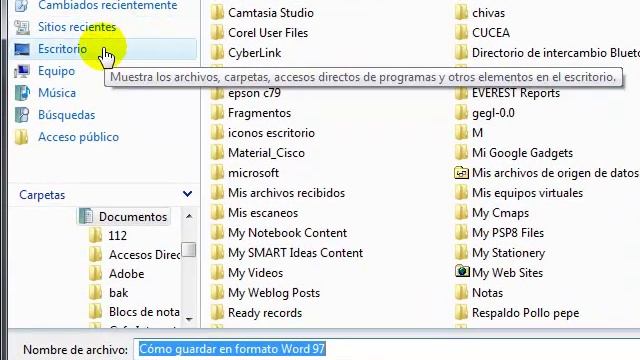Image resolution: width=640 pixels, height=360 pixels.
Task: Open Búsquedas in the sidebar
Action: tap(67, 115)
